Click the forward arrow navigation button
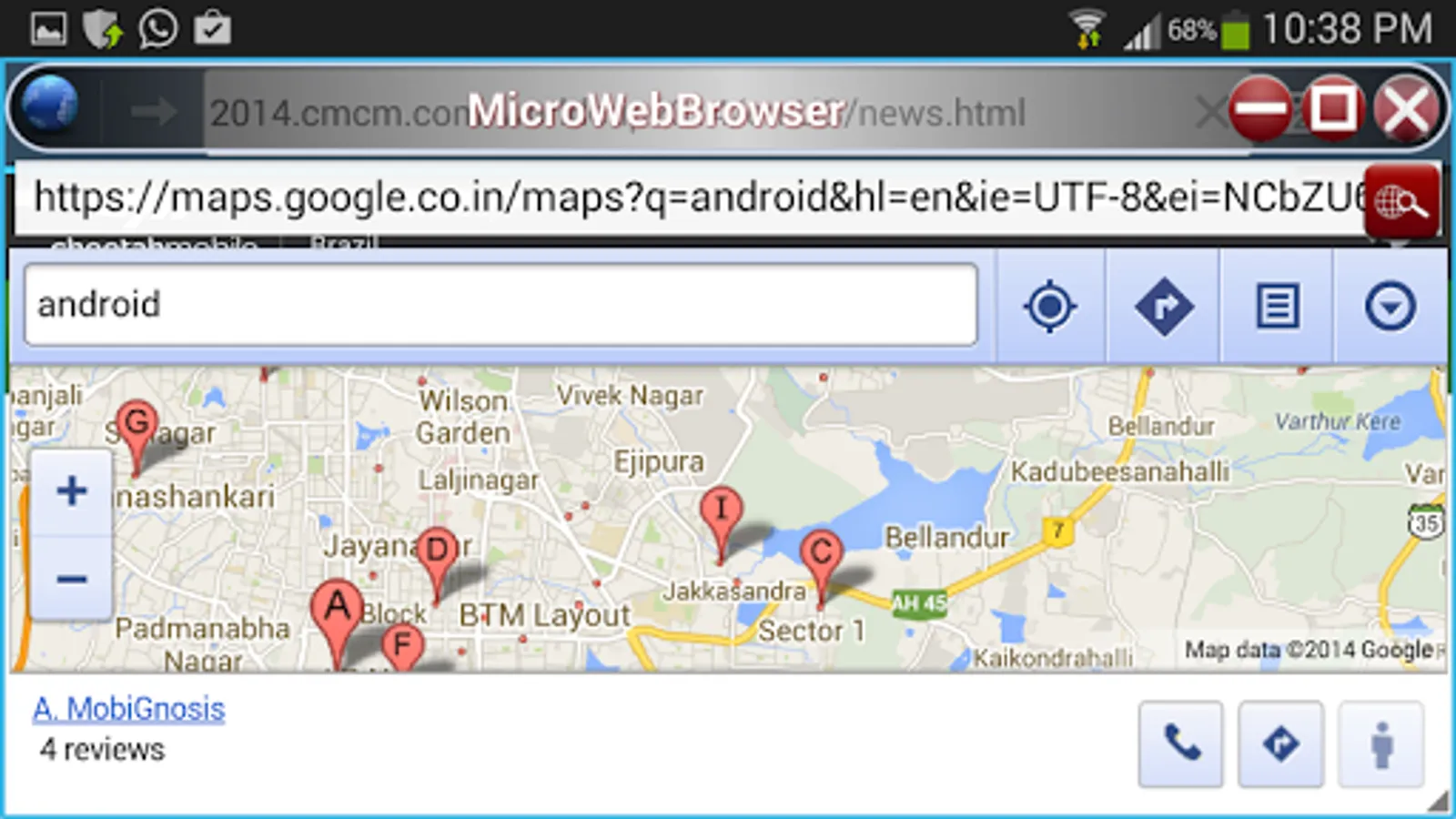This screenshot has width=1456, height=819. point(153,111)
